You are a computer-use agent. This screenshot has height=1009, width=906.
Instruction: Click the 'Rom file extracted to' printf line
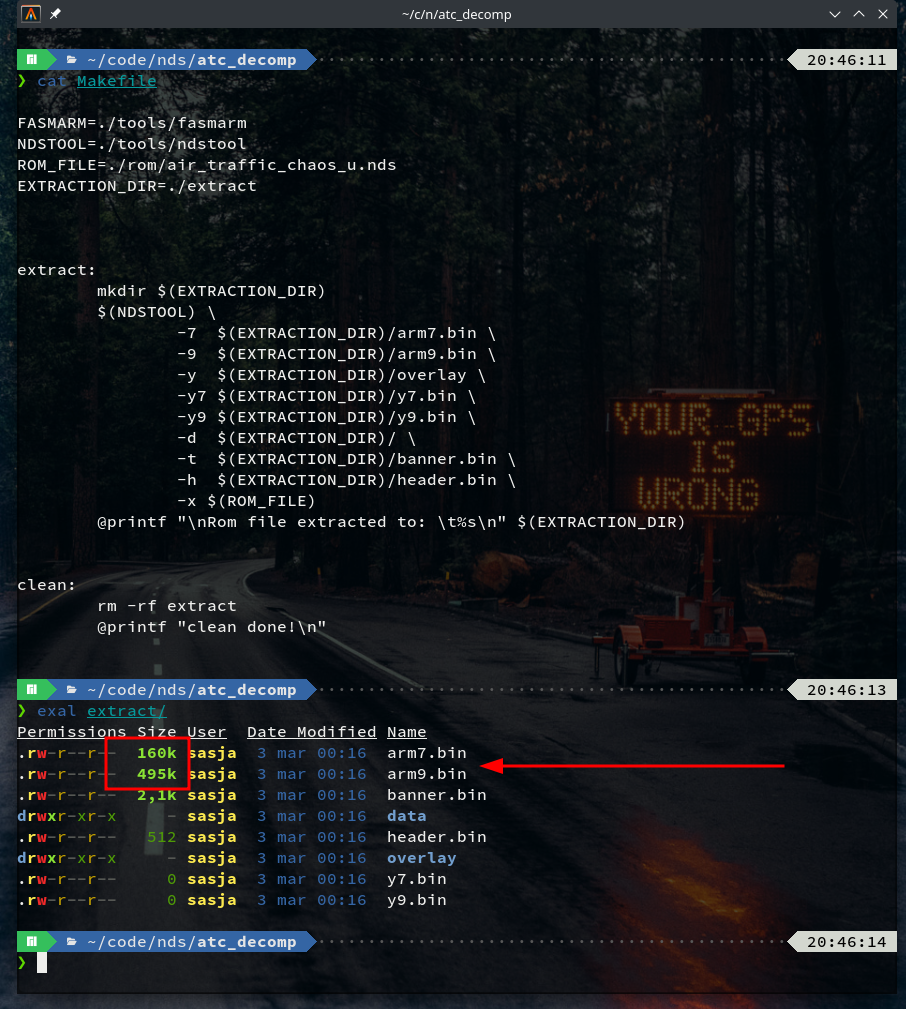391,522
